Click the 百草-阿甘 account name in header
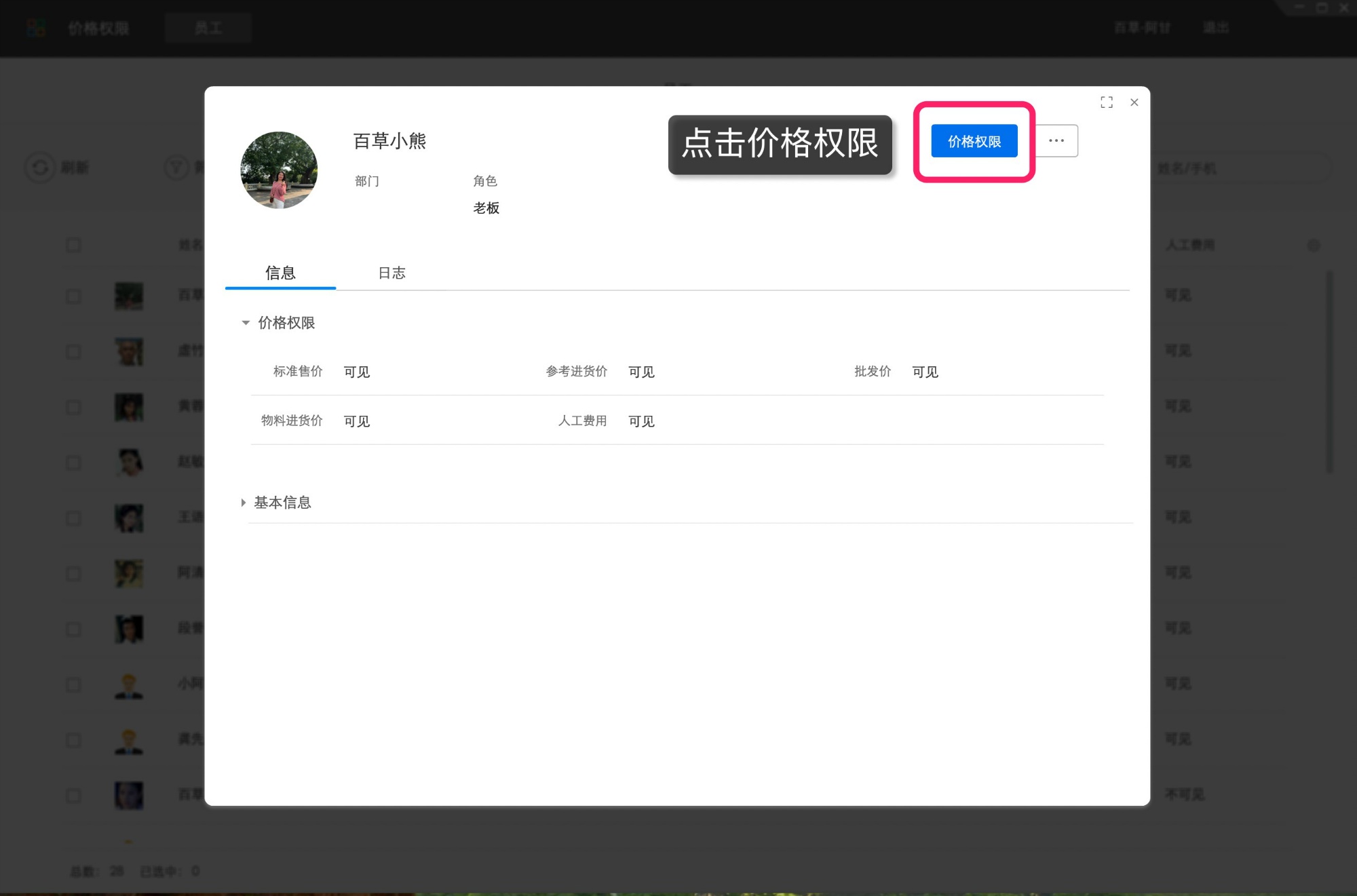This screenshot has height=896, width=1357. pos(1143,28)
